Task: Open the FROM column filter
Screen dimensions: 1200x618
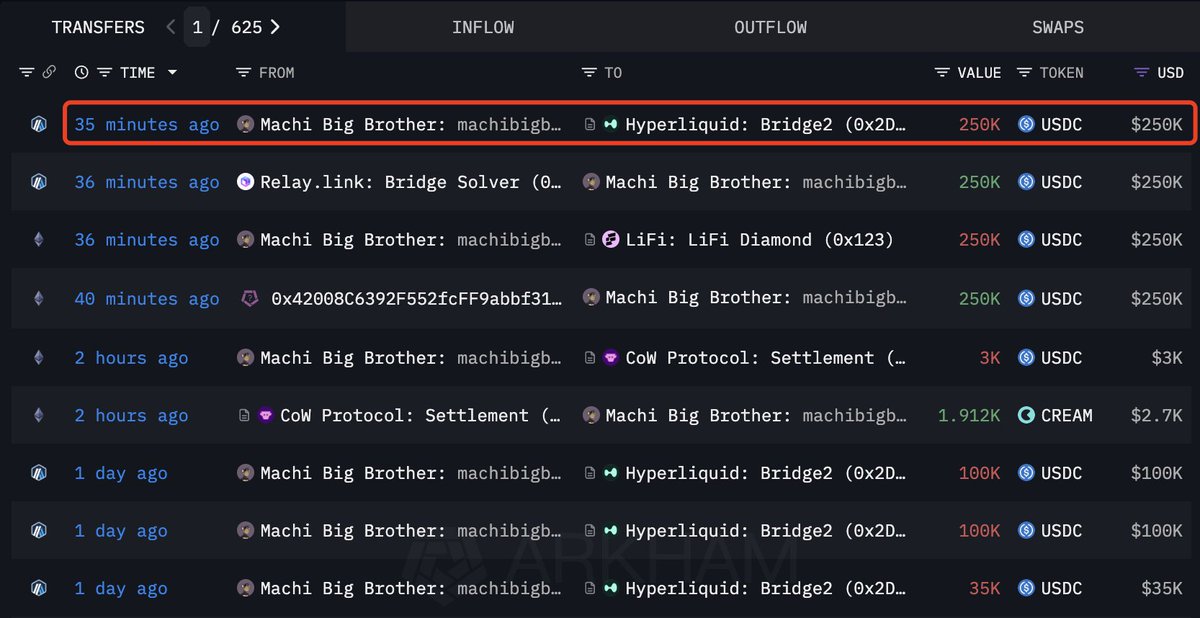Action: pyautogui.click(x=243, y=73)
